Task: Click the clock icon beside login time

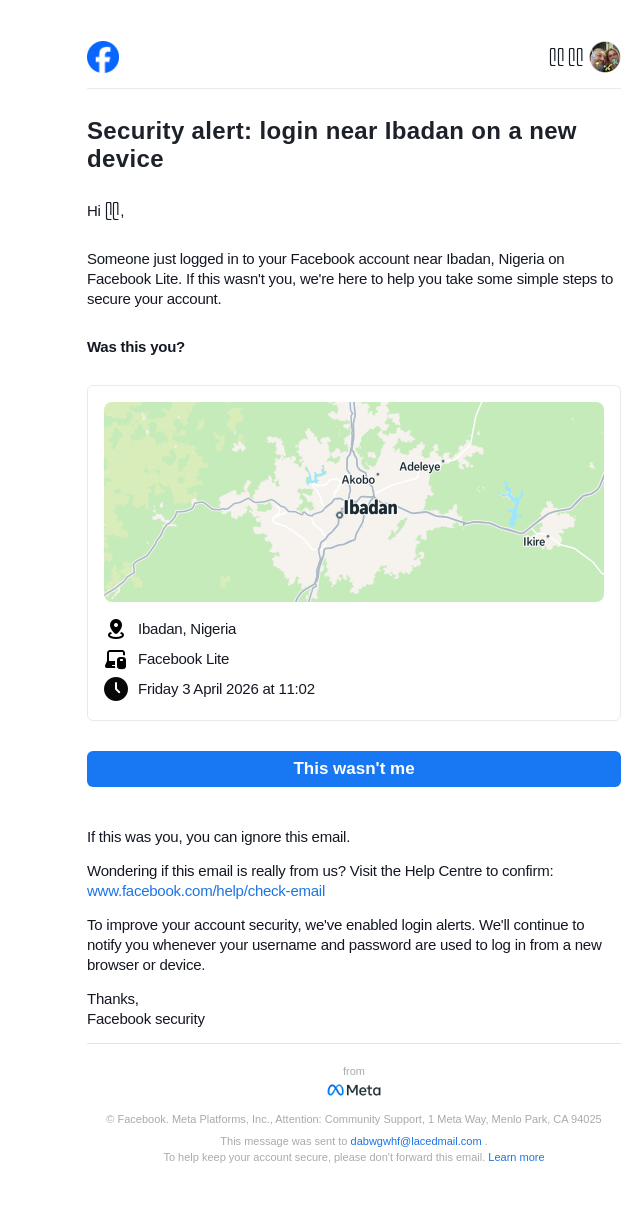Action: pos(116,689)
